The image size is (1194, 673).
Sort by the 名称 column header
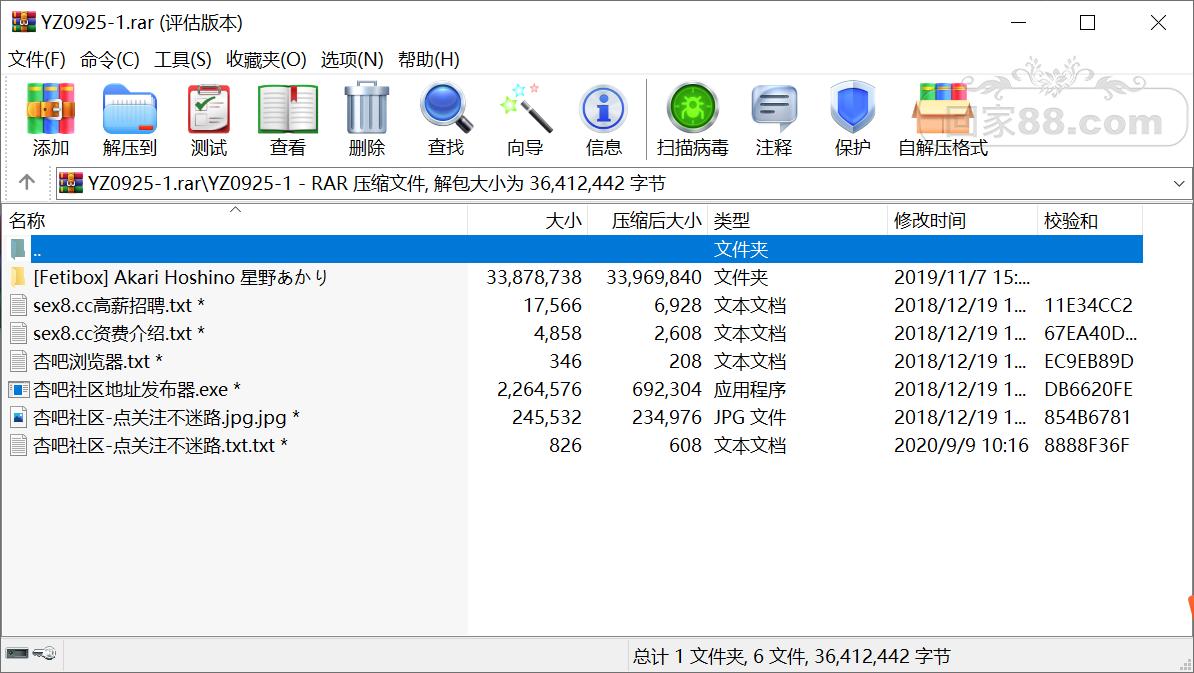pos(235,221)
